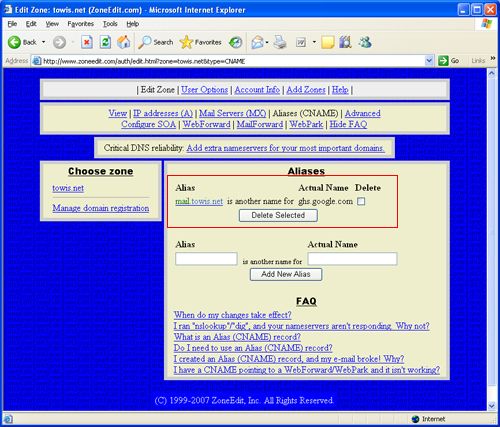This screenshot has width=500, height=427.
Task: Open the IP addresses (A) link
Action: (163, 113)
